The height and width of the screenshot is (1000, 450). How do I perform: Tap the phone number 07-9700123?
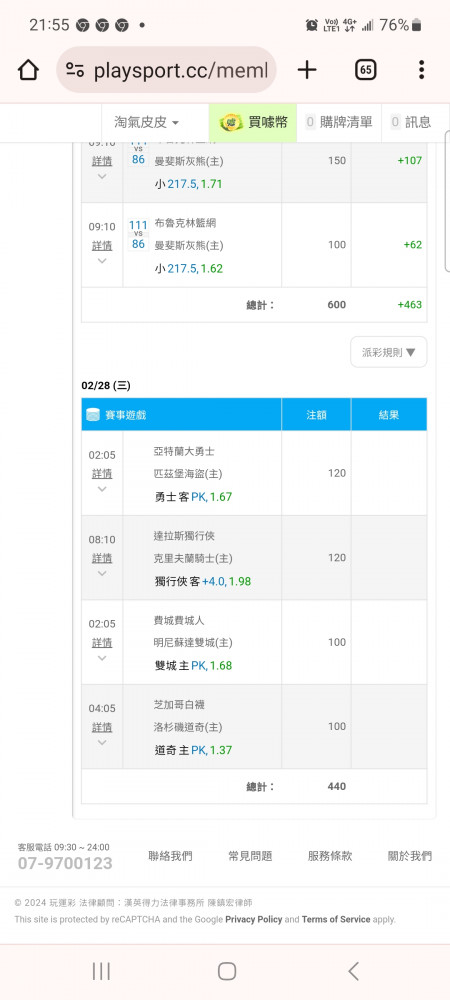coord(65,864)
